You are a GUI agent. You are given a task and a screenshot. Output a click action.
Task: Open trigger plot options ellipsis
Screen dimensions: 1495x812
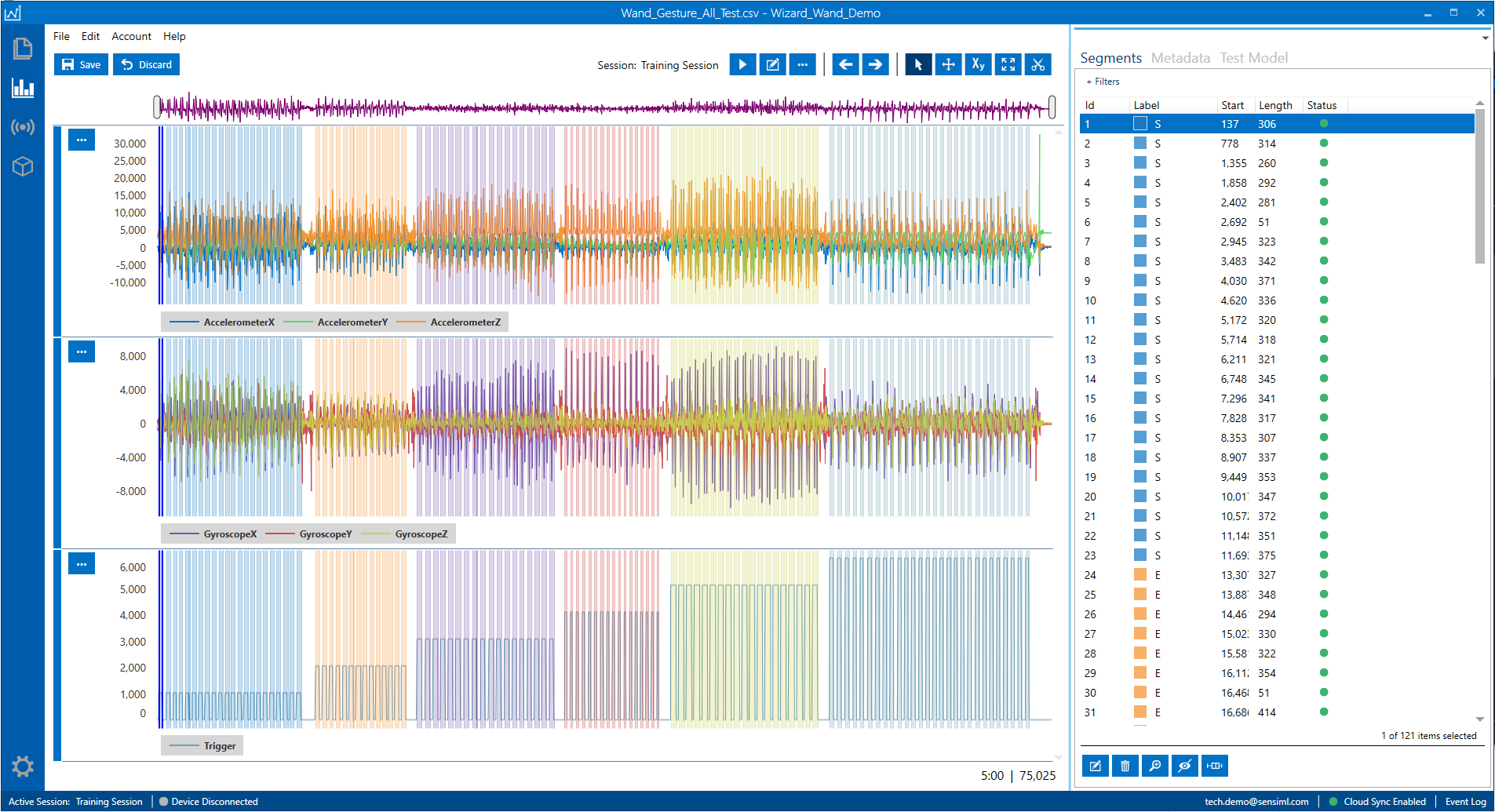(x=82, y=563)
